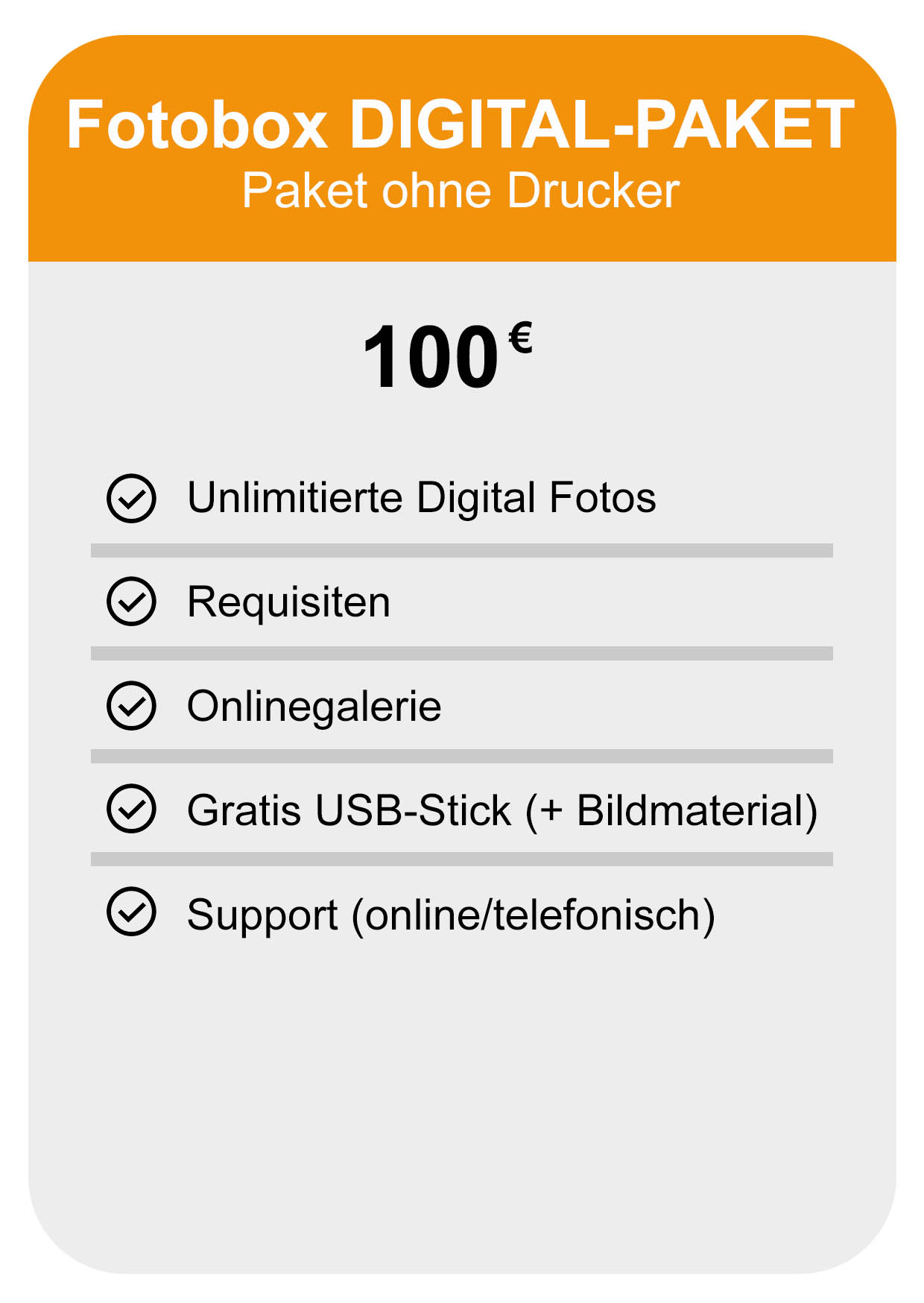Image resolution: width=924 pixels, height=1303 pixels.
Task: Select the Fotobox DIGITAL-PAKET heading
Action: (x=461, y=124)
